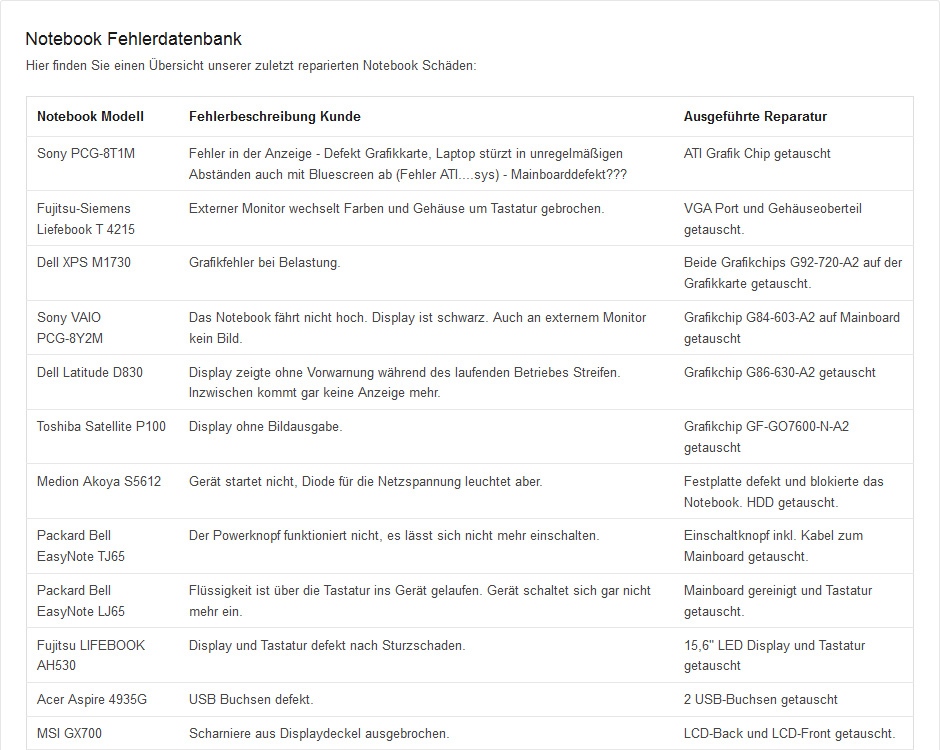Click the Acer Aspire 4935G row
Viewport: 940px width, 750px height.
470,700
